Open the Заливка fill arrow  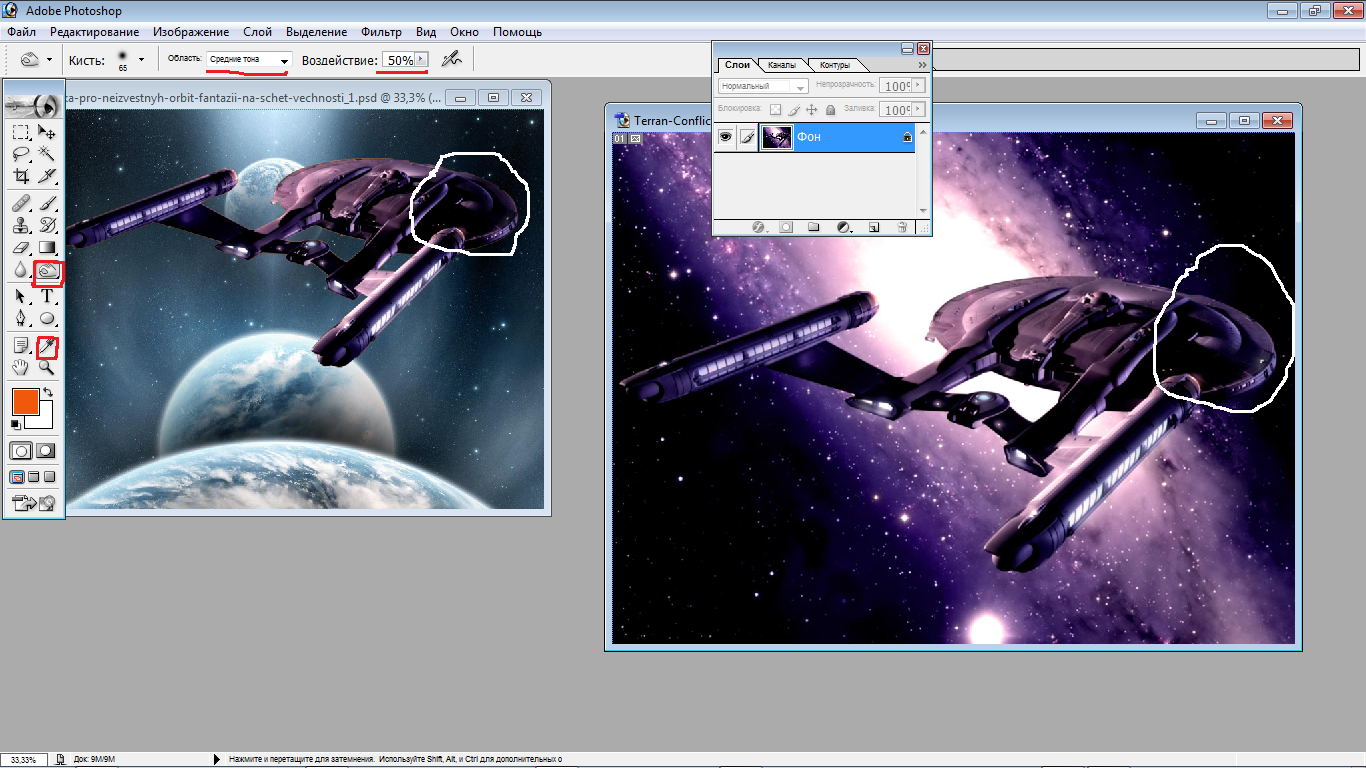point(918,110)
